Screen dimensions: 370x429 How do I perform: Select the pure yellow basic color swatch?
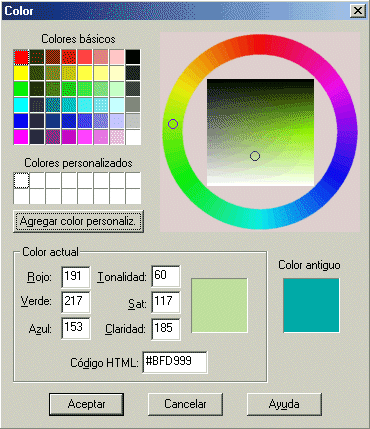click(21, 73)
